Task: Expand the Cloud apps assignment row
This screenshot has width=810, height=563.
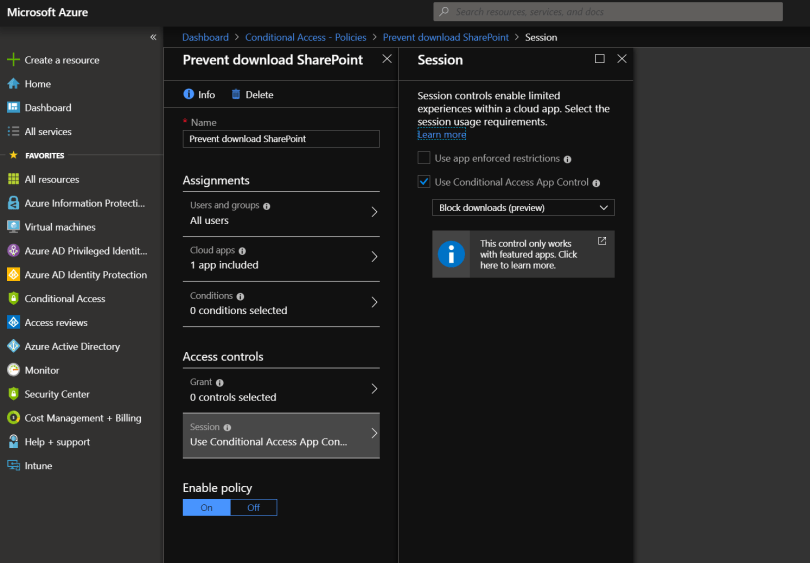Action: [x=281, y=257]
